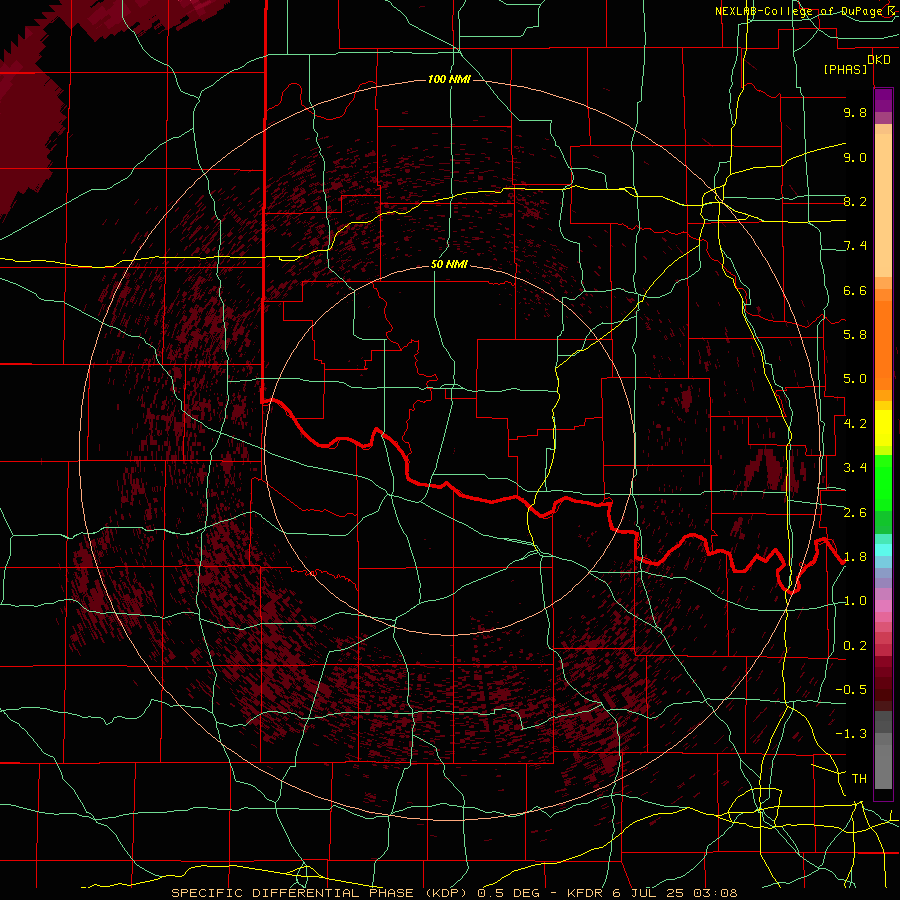
Task: Pick the pink color bar segment
Action: click(x=883, y=606)
